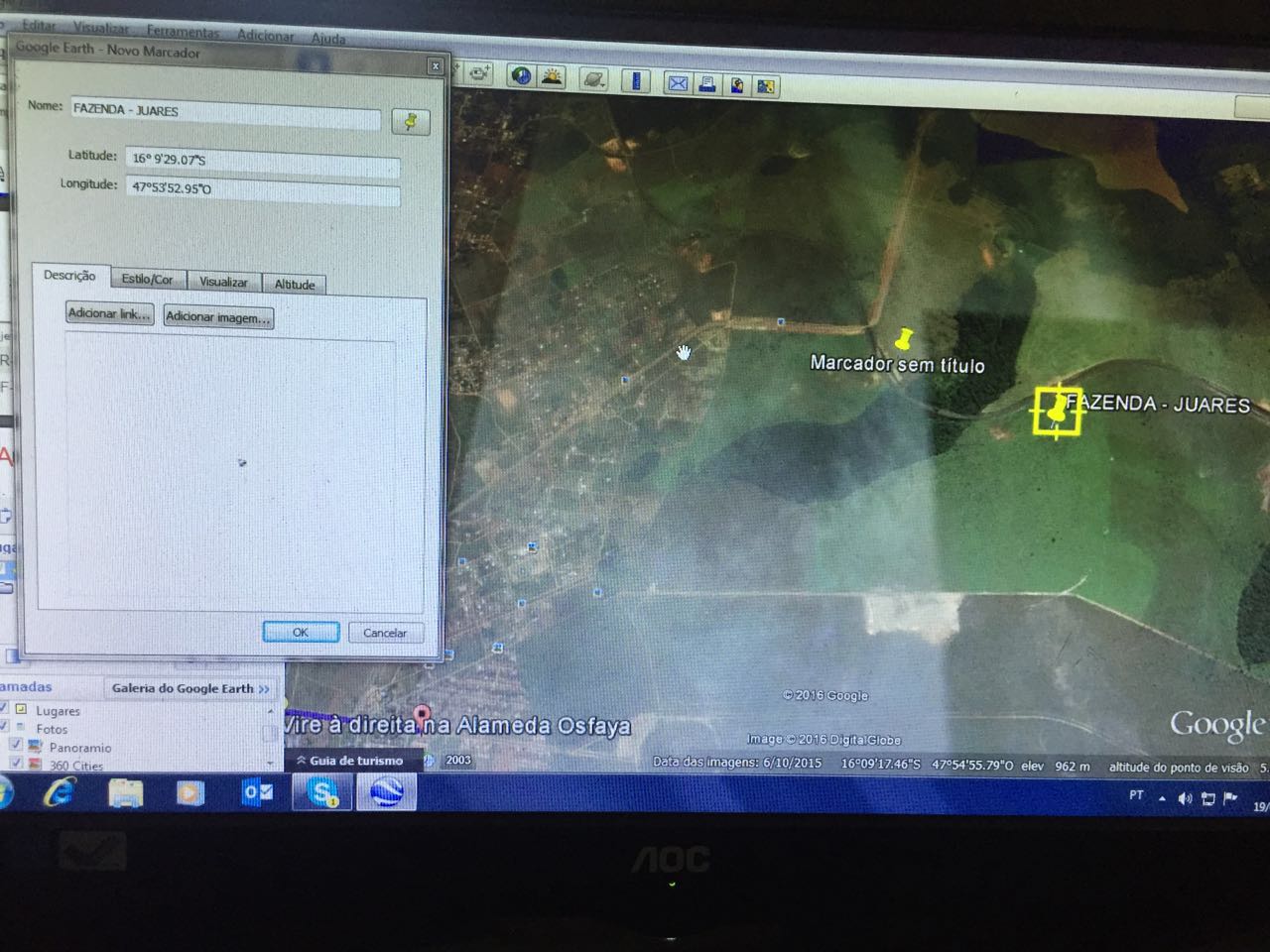Toggle sunlight across the landscape icon
The height and width of the screenshot is (952, 1270).
[551, 76]
